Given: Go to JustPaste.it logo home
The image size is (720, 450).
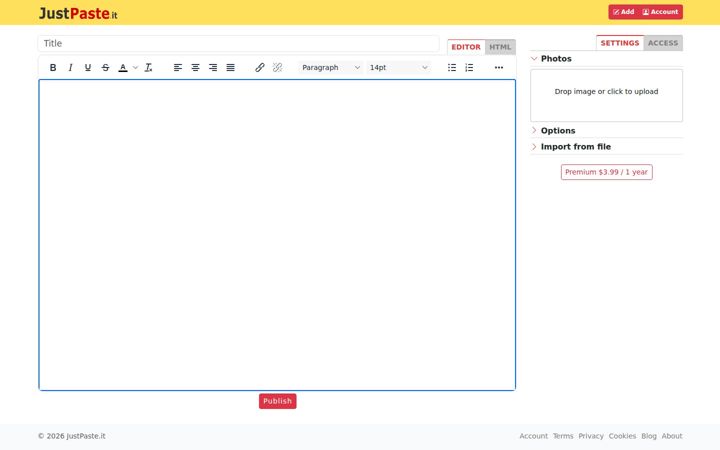Looking at the screenshot, I should (x=78, y=13).
